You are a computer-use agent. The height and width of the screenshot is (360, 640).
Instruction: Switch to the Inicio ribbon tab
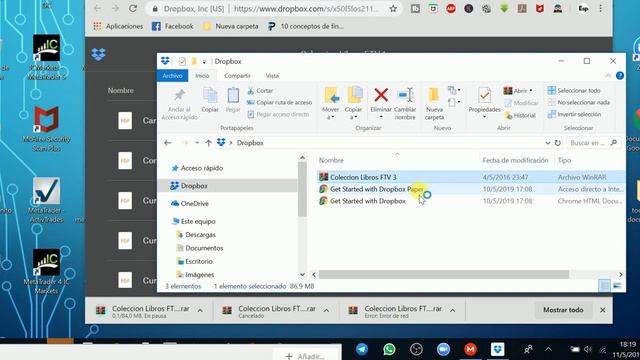point(202,76)
